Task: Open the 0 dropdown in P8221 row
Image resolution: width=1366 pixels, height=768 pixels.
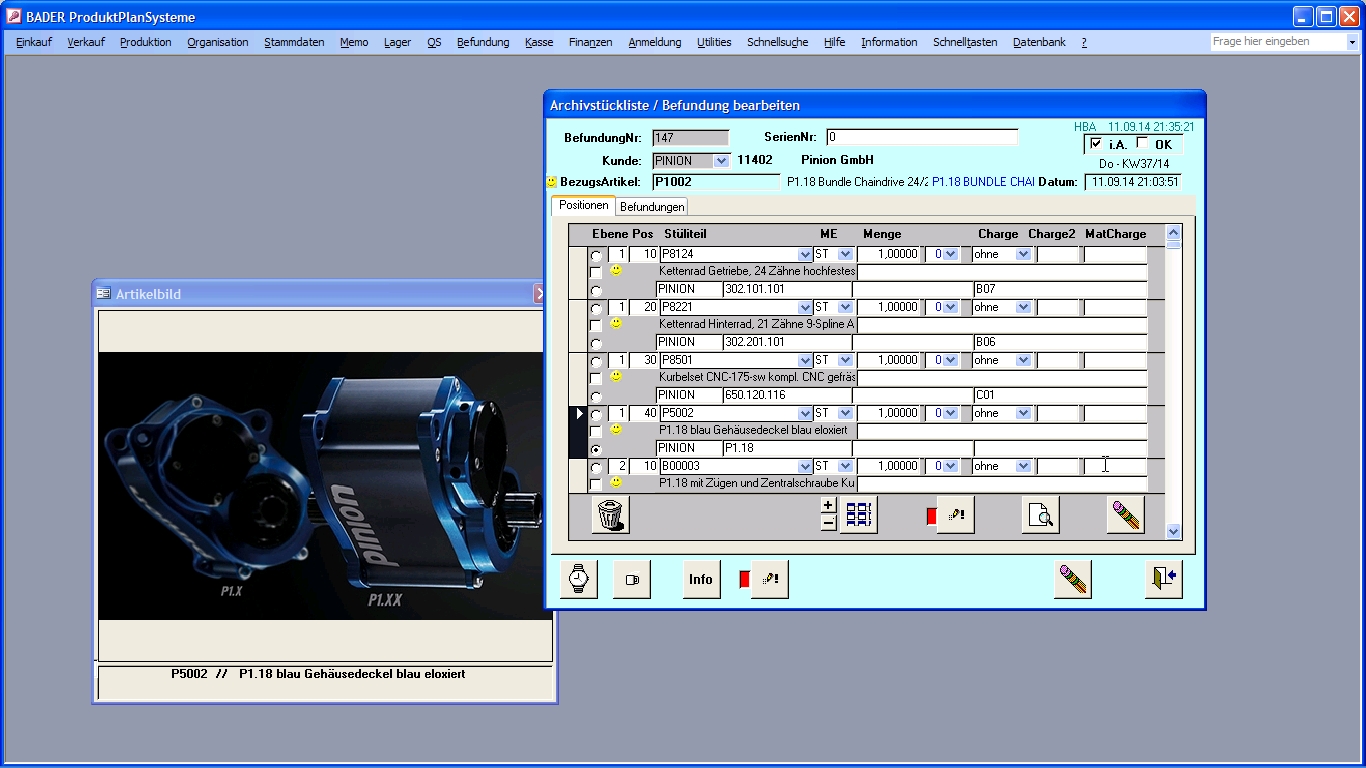Action: pyautogui.click(x=950, y=308)
